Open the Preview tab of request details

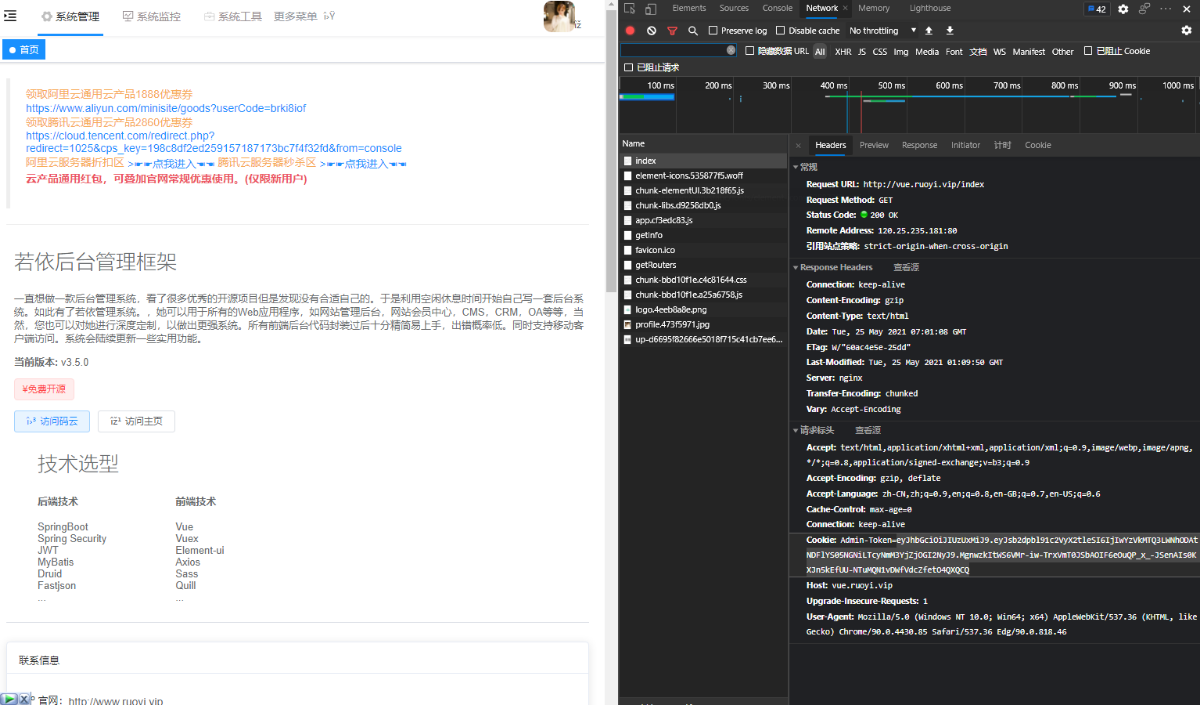(874, 145)
